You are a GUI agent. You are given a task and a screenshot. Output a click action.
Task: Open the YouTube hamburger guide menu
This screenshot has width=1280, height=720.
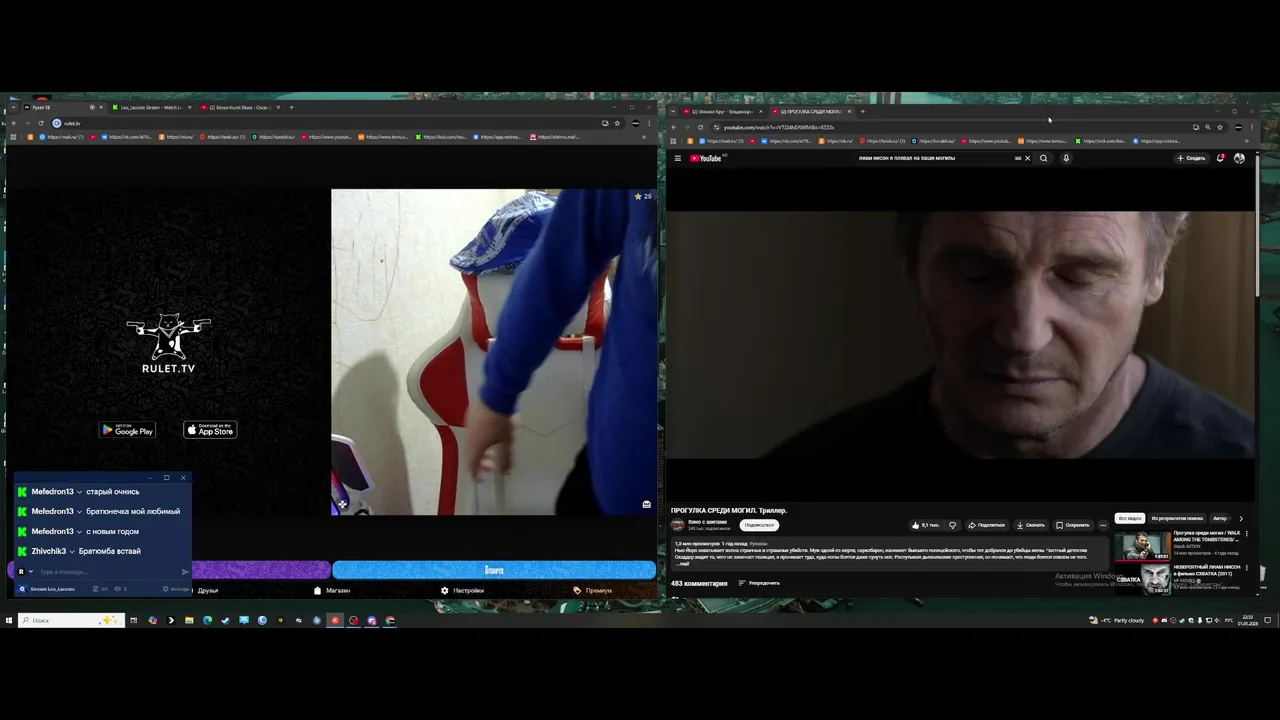[x=677, y=158]
